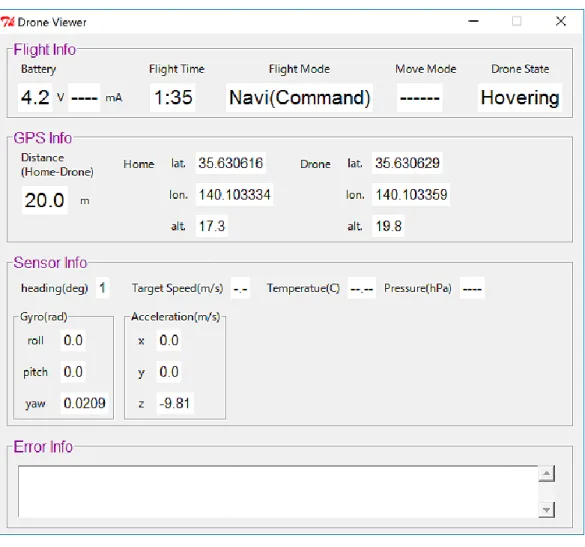The height and width of the screenshot is (547, 585).
Task: Click the Target Speed value field
Action: point(240,288)
